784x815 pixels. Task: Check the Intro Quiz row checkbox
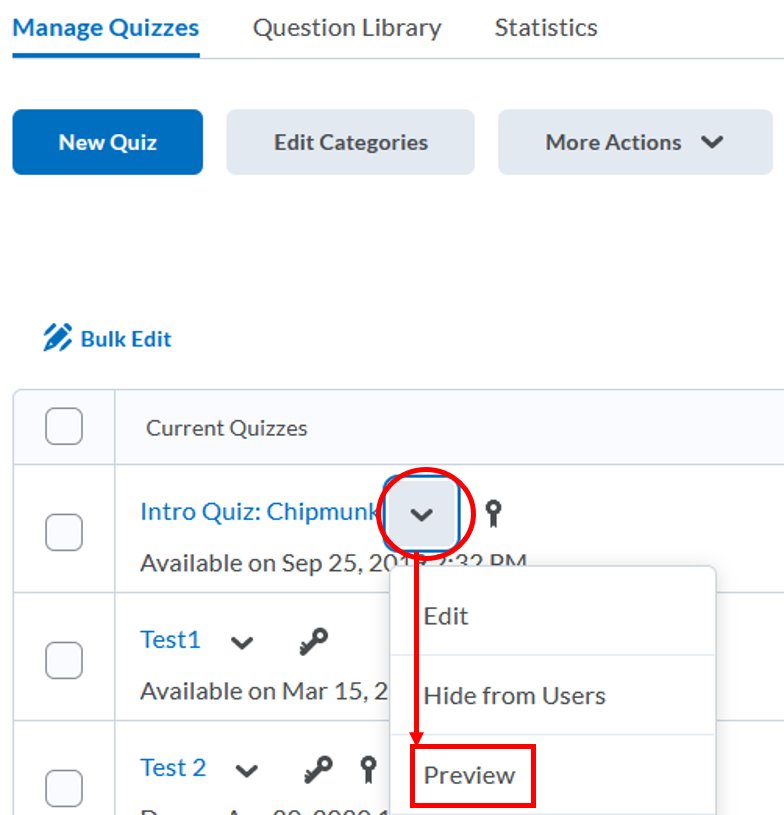tap(64, 531)
